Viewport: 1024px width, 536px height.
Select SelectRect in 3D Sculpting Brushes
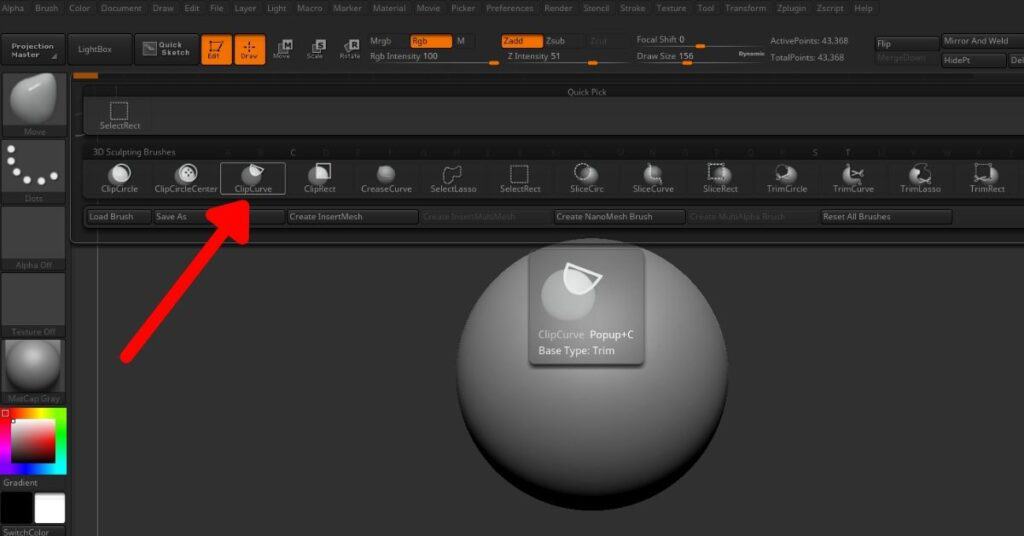tap(520, 178)
